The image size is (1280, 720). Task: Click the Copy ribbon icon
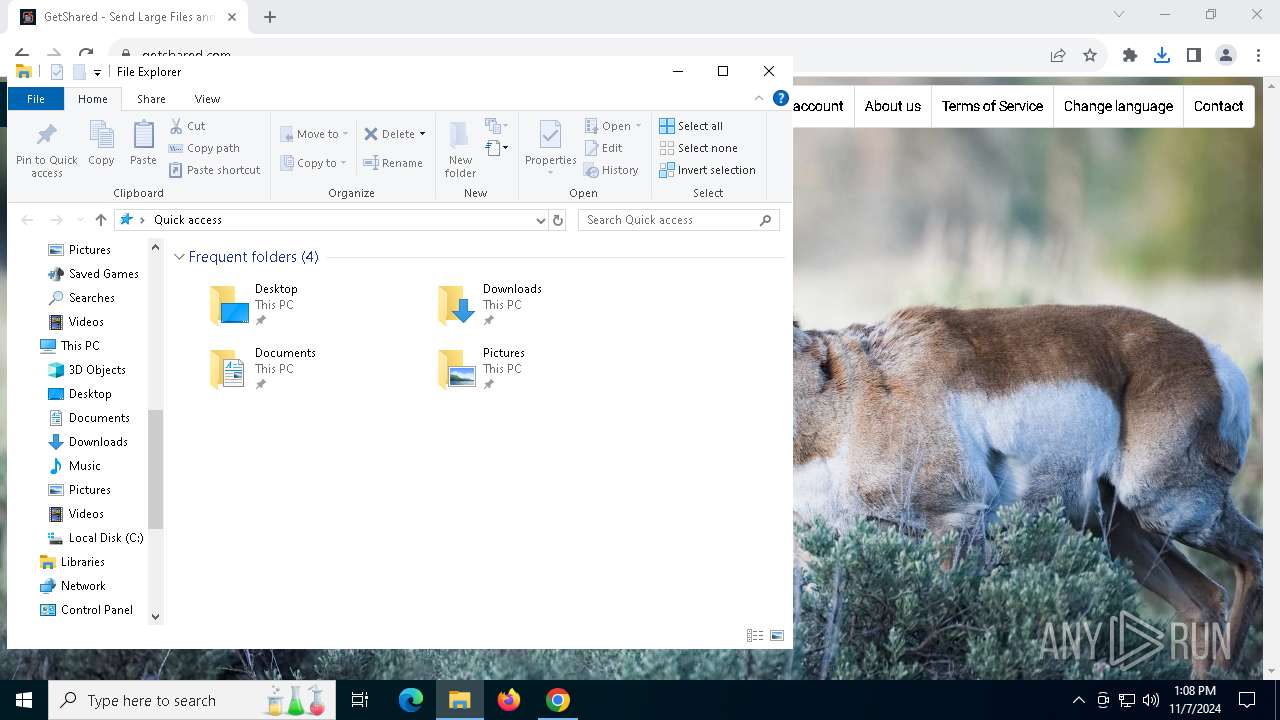coord(101,143)
